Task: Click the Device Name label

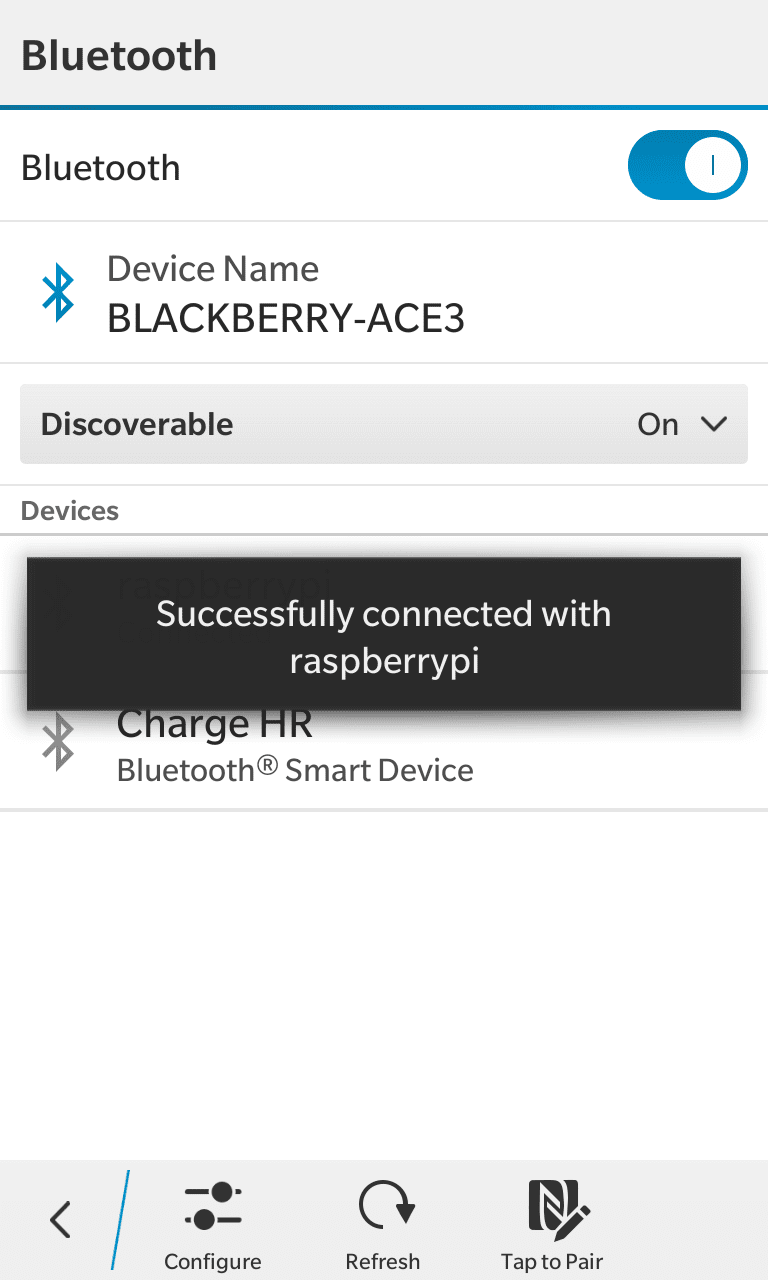Action: click(x=213, y=268)
